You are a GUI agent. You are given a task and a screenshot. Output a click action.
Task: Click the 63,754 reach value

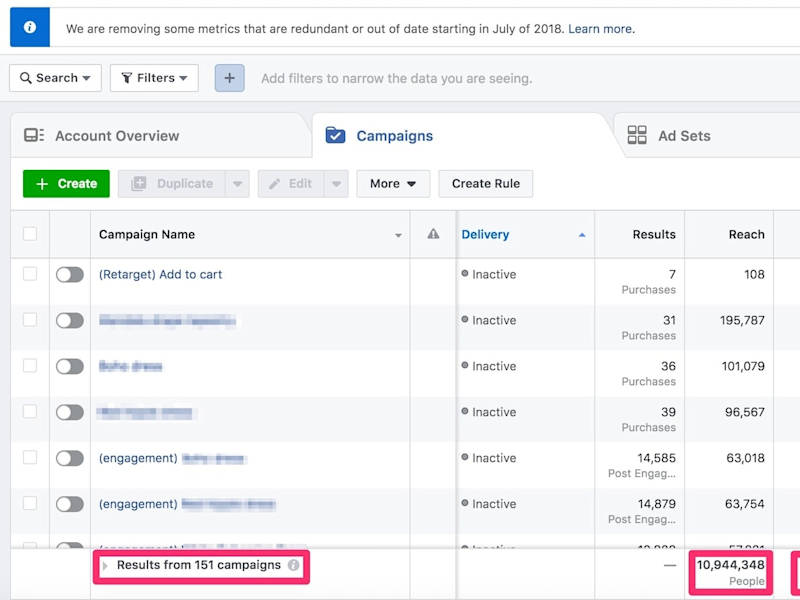pyautogui.click(x=745, y=504)
